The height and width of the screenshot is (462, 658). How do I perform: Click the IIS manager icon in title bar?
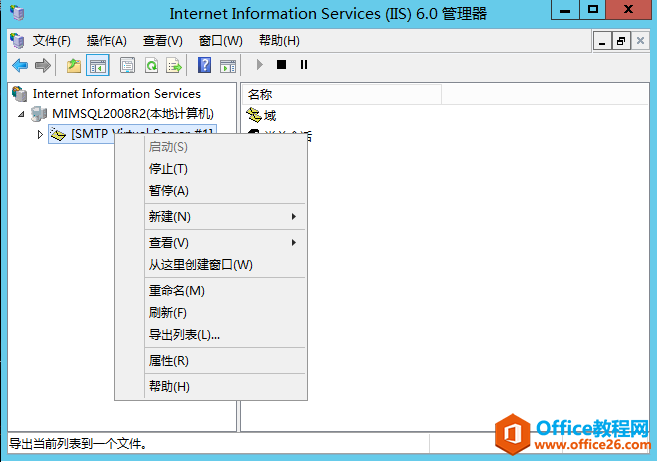point(17,13)
